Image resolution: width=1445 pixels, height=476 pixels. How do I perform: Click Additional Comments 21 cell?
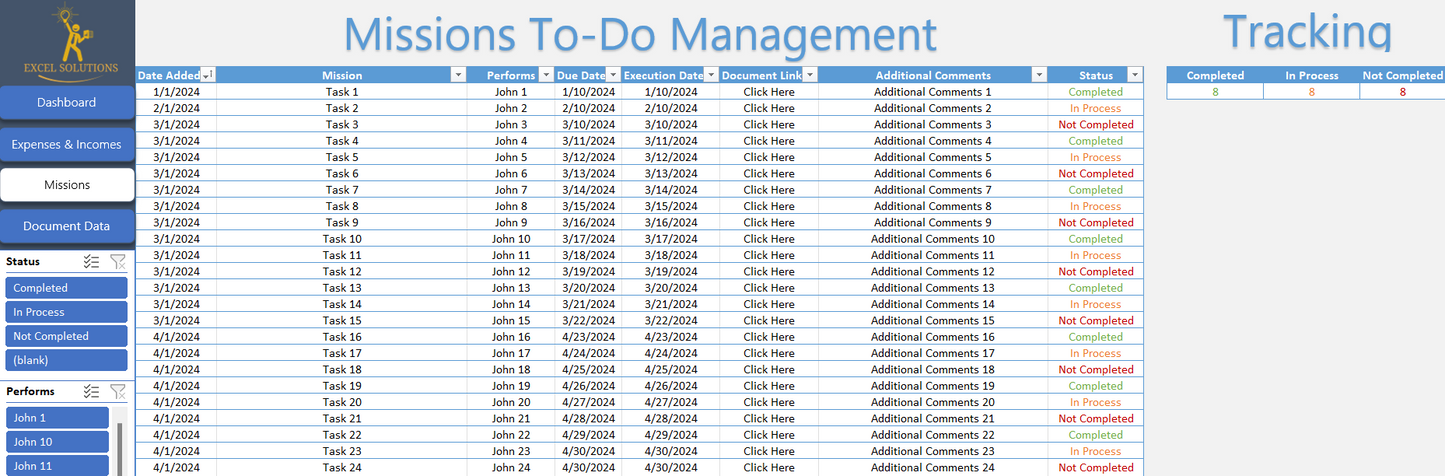[x=933, y=419]
